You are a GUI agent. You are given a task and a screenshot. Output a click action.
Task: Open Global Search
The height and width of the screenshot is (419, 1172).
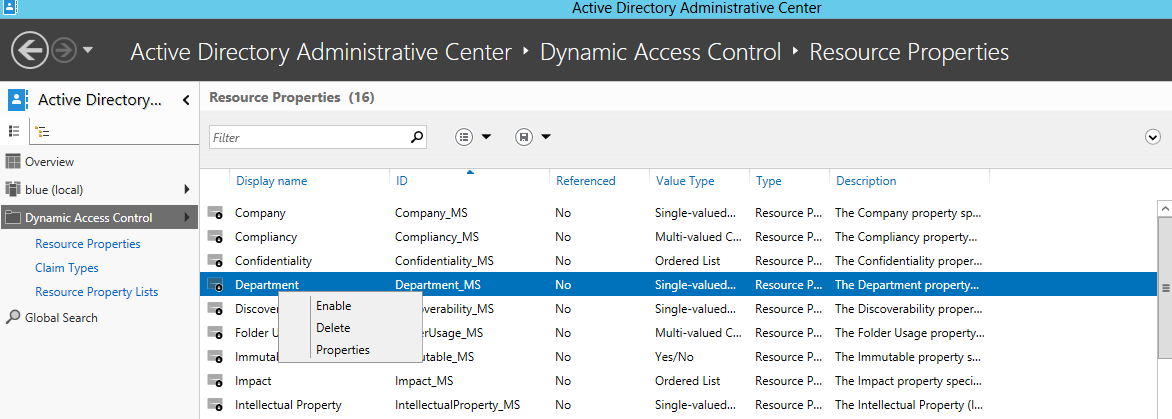coord(61,317)
